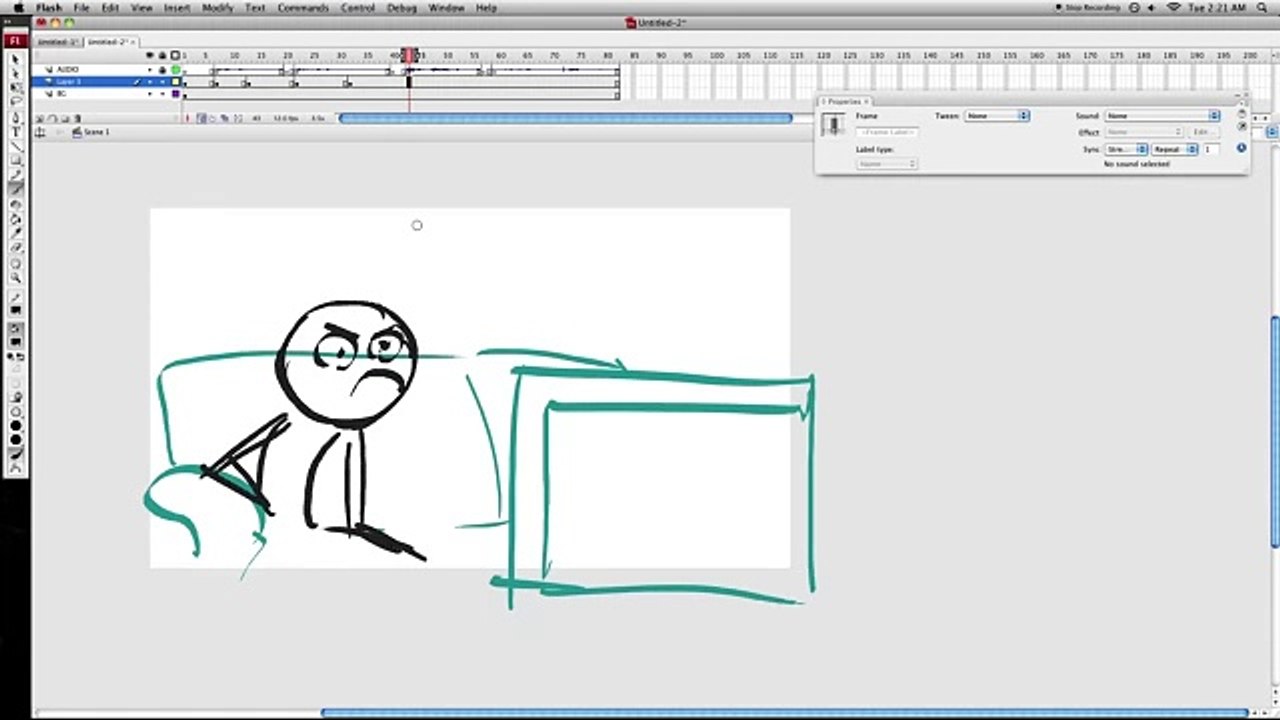Toggle lock of the selected blue layer

coord(162,82)
